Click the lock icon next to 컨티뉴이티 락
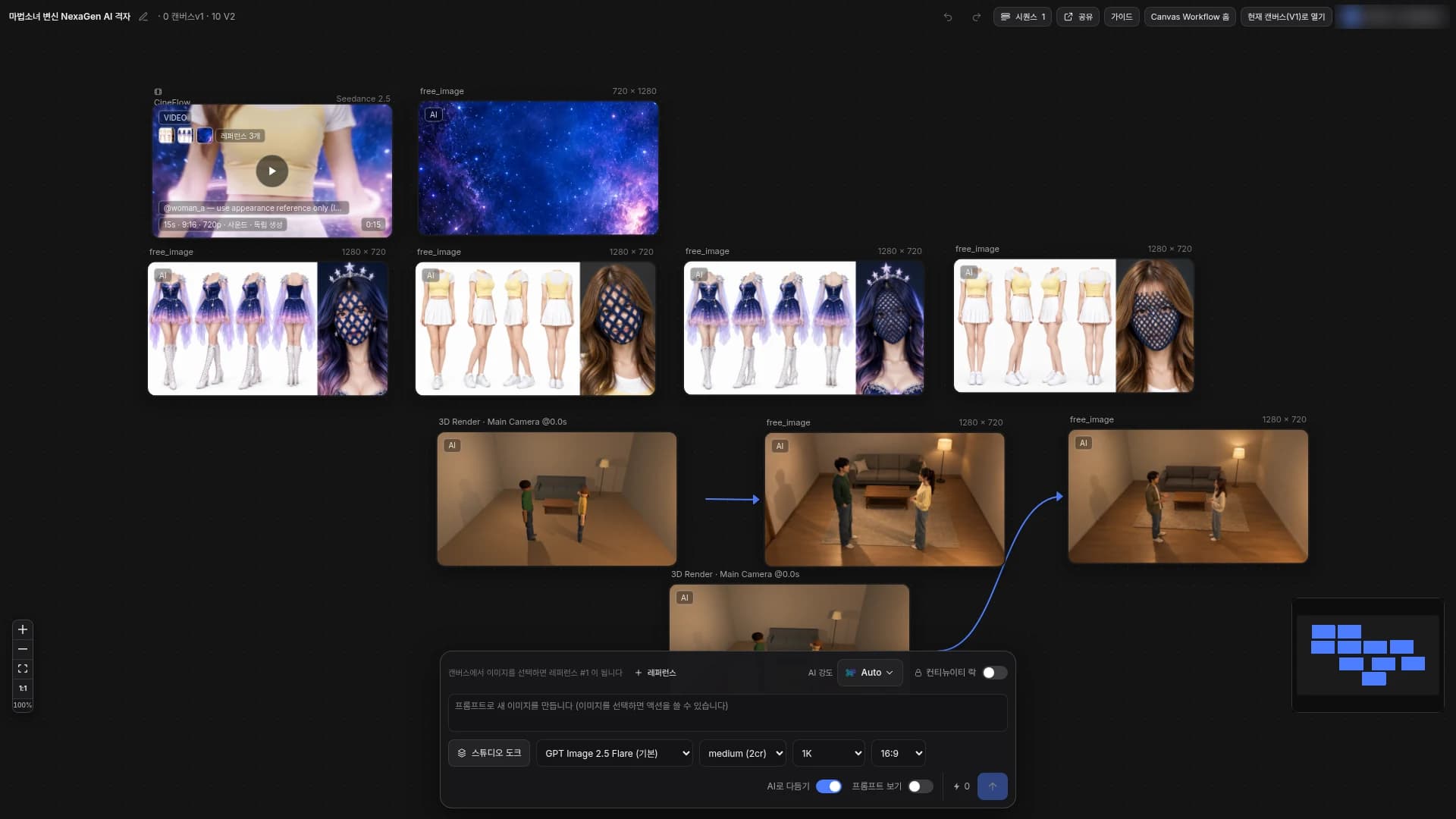The height and width of the screenshot is (819, 1456). point(918,673)
